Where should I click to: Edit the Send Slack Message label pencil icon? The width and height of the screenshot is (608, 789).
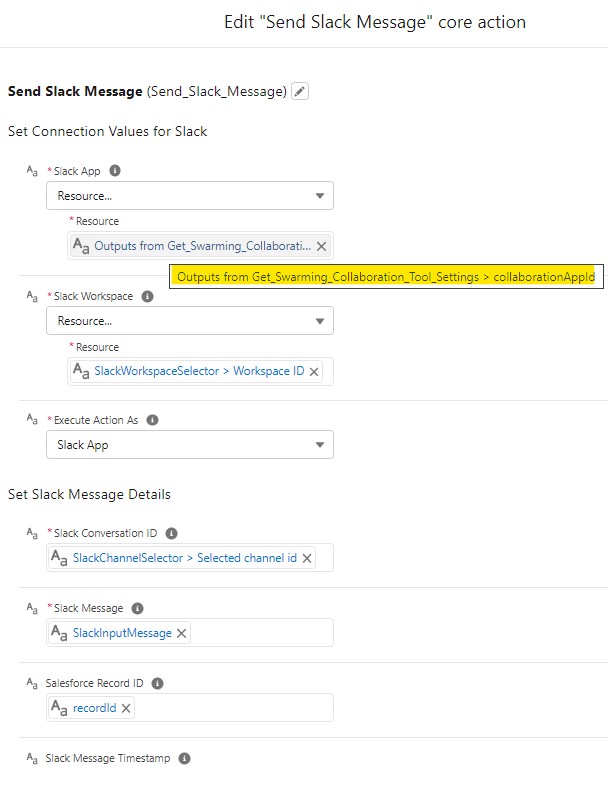[299, 92]
